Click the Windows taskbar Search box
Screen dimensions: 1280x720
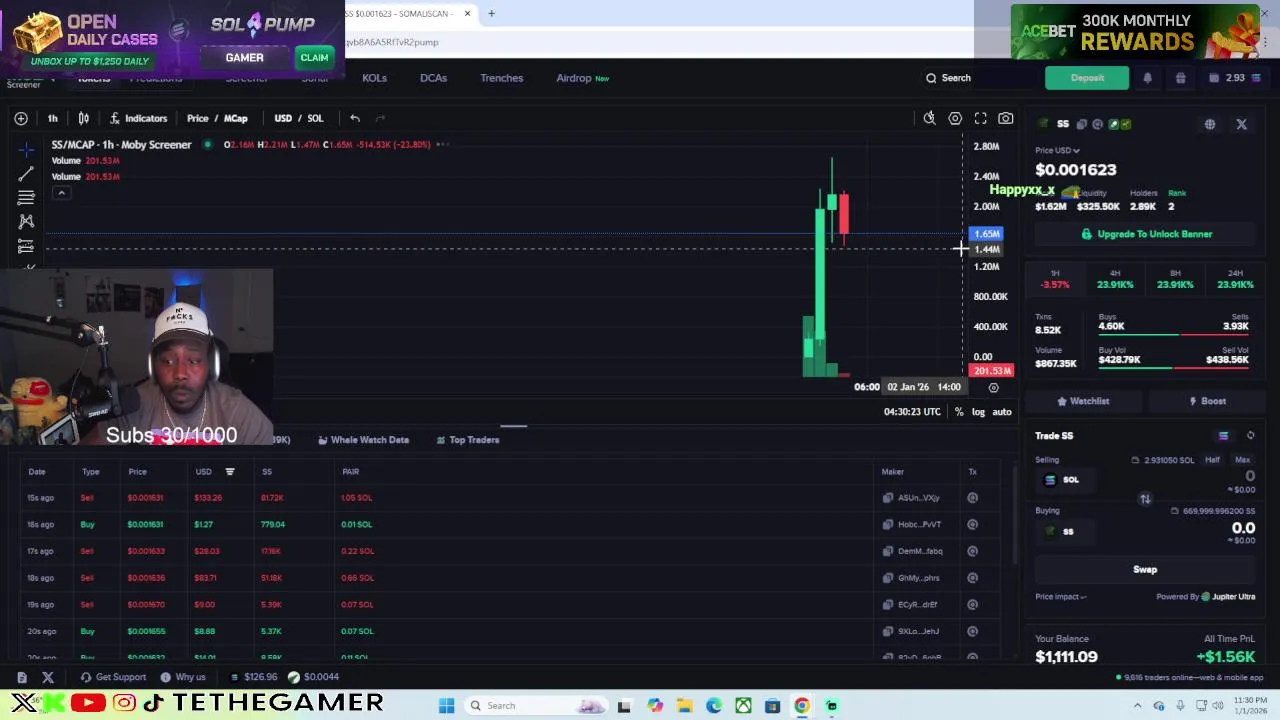pyautogui.click(x=537, y=706)
